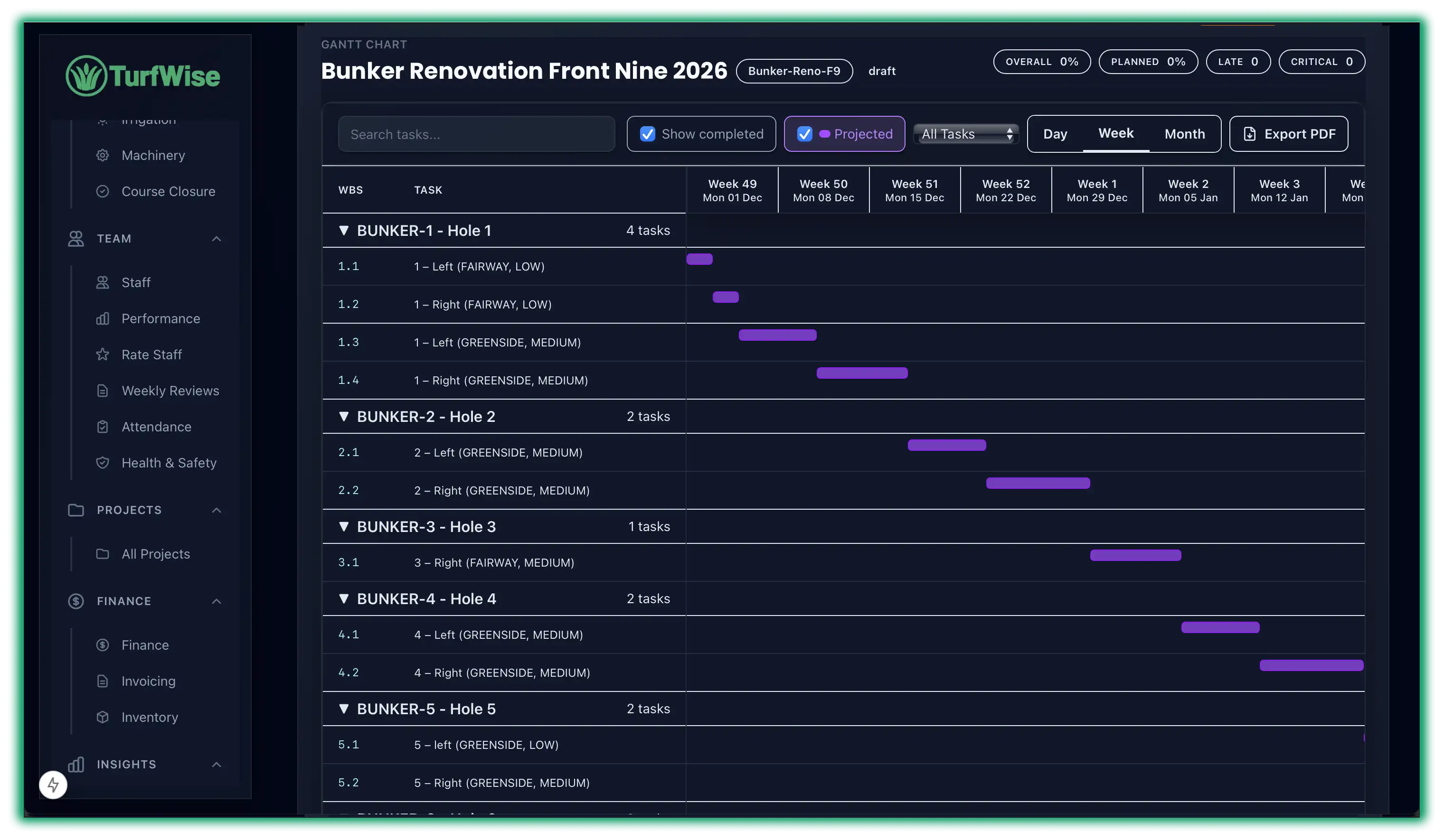
Task: Open Weekly Reviews document icon
Action: [x=103, y=391]
